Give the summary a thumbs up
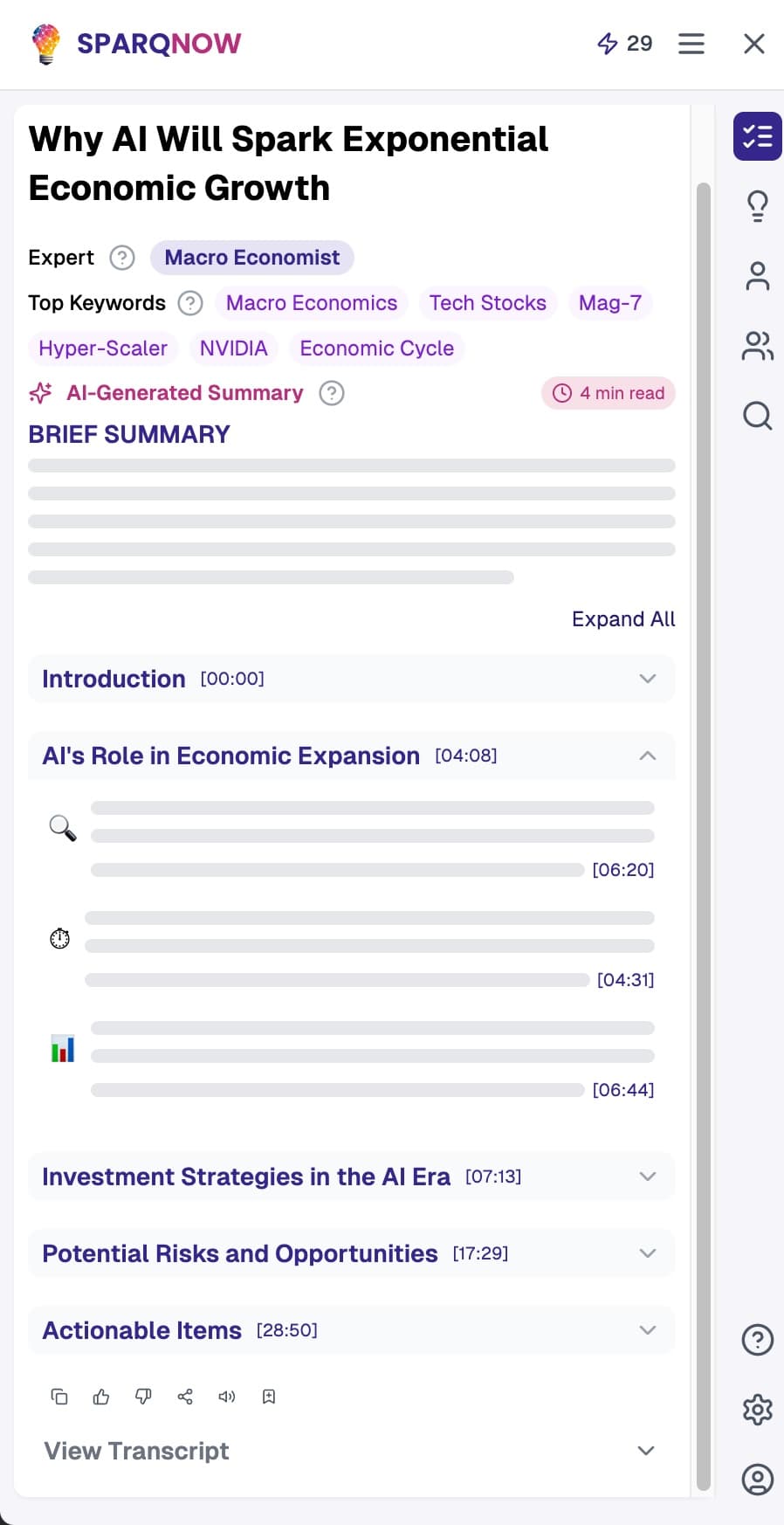The width and height of the screenshot is (784, 1525). 100,1397
